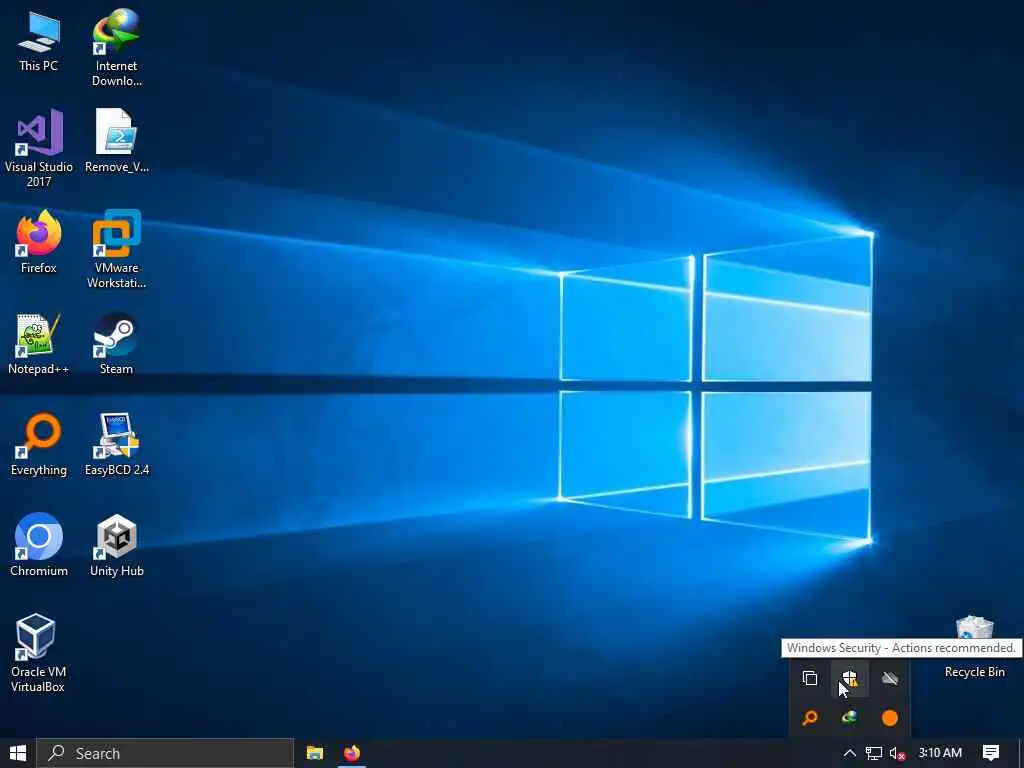Select the EasyBCD 2.4 shortcut
Image resolution: width=1024 pixels, height=768 pixels.
tap(116, 444)
